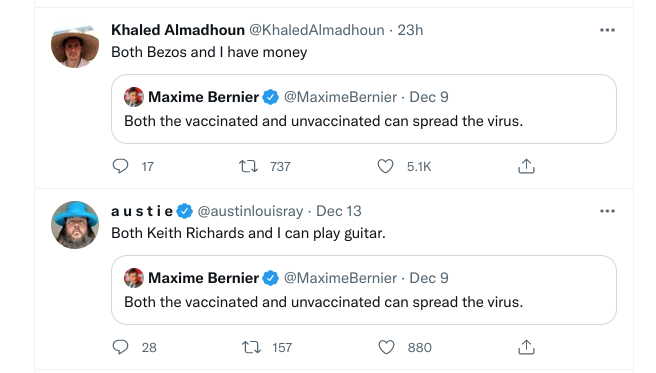The width and height of the screenshot is (656, 373).
Task: Click austie's verified badge
Action: tap(184, 211)
